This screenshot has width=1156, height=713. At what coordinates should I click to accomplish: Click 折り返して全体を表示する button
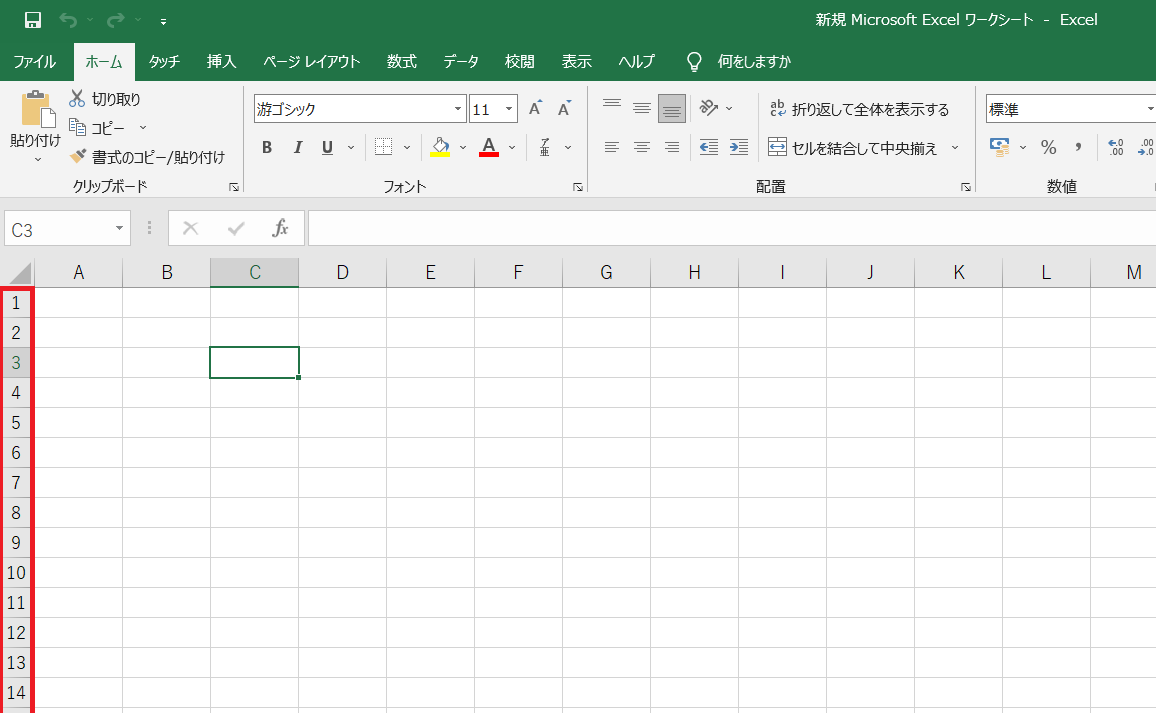859,109
